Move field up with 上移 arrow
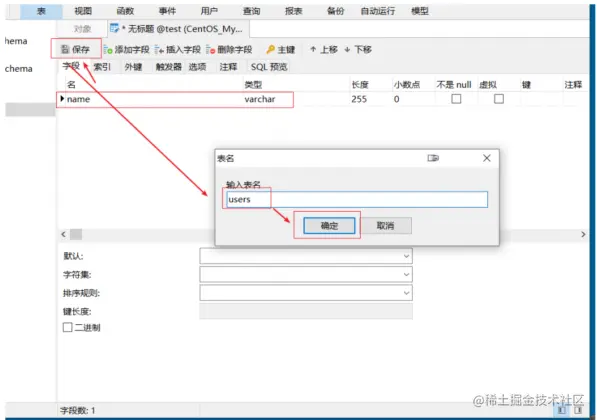The height and width of the screenshot is (420, 597). 313,49
